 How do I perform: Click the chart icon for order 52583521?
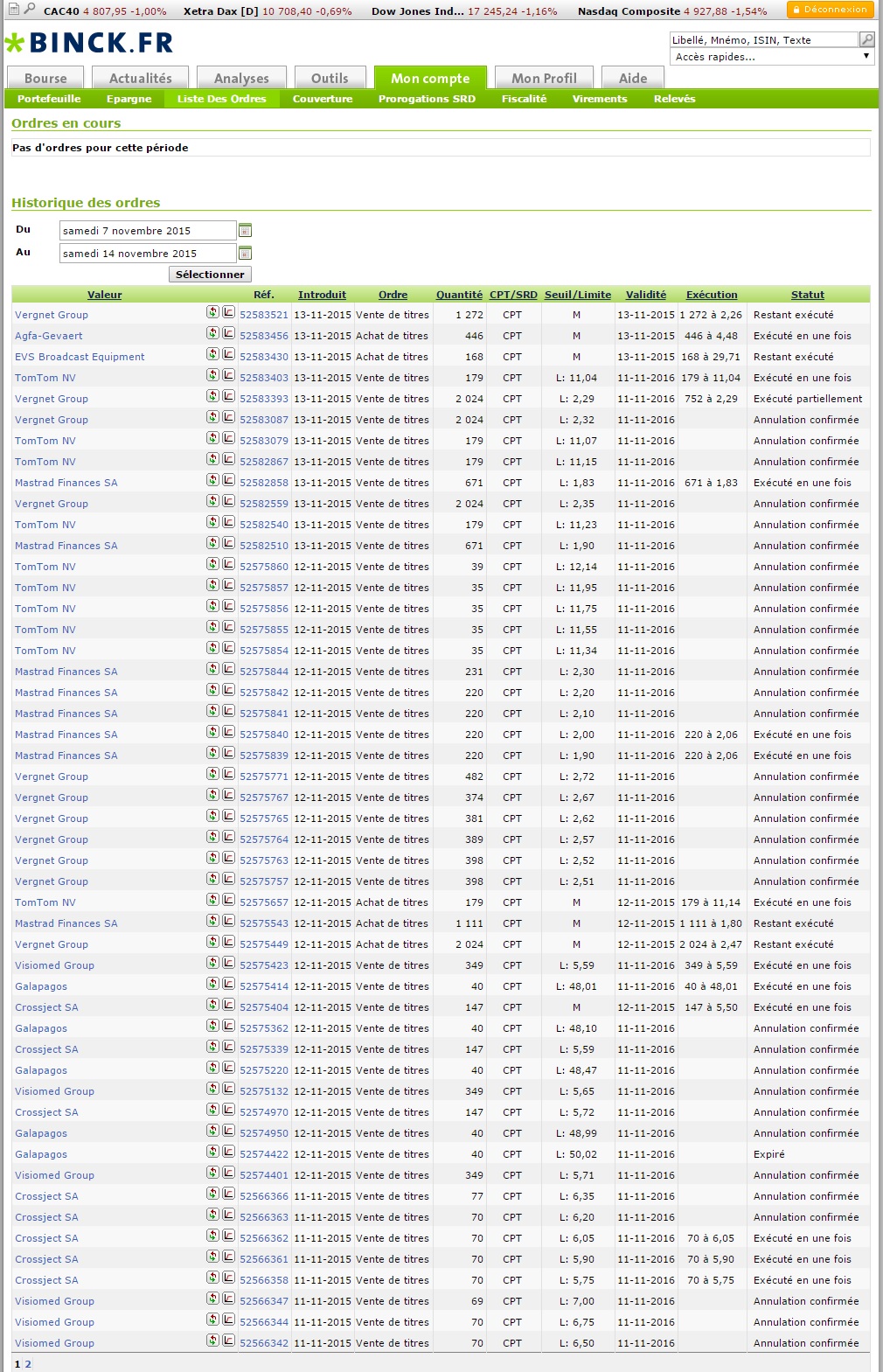[x=228, y=312]
